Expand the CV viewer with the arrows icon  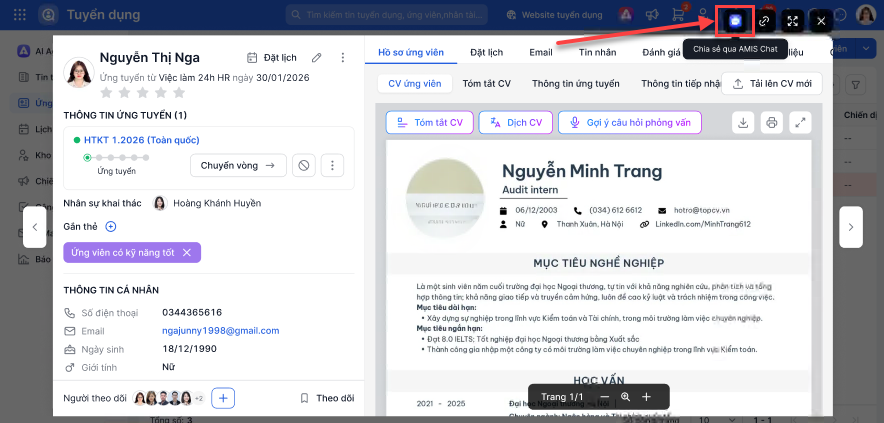point(800,122)
